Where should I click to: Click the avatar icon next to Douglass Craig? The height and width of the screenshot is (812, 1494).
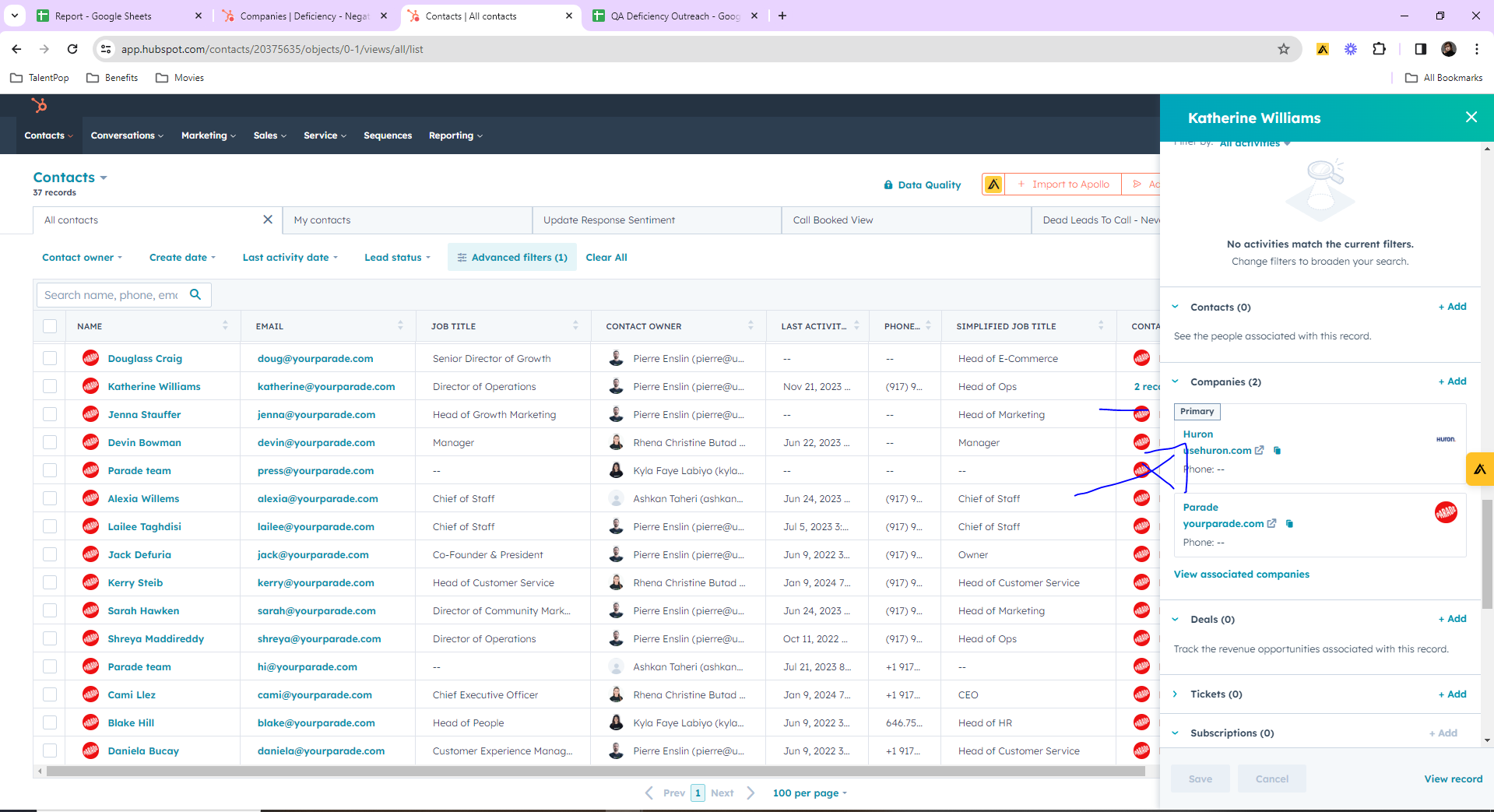(x=91, y=358)
